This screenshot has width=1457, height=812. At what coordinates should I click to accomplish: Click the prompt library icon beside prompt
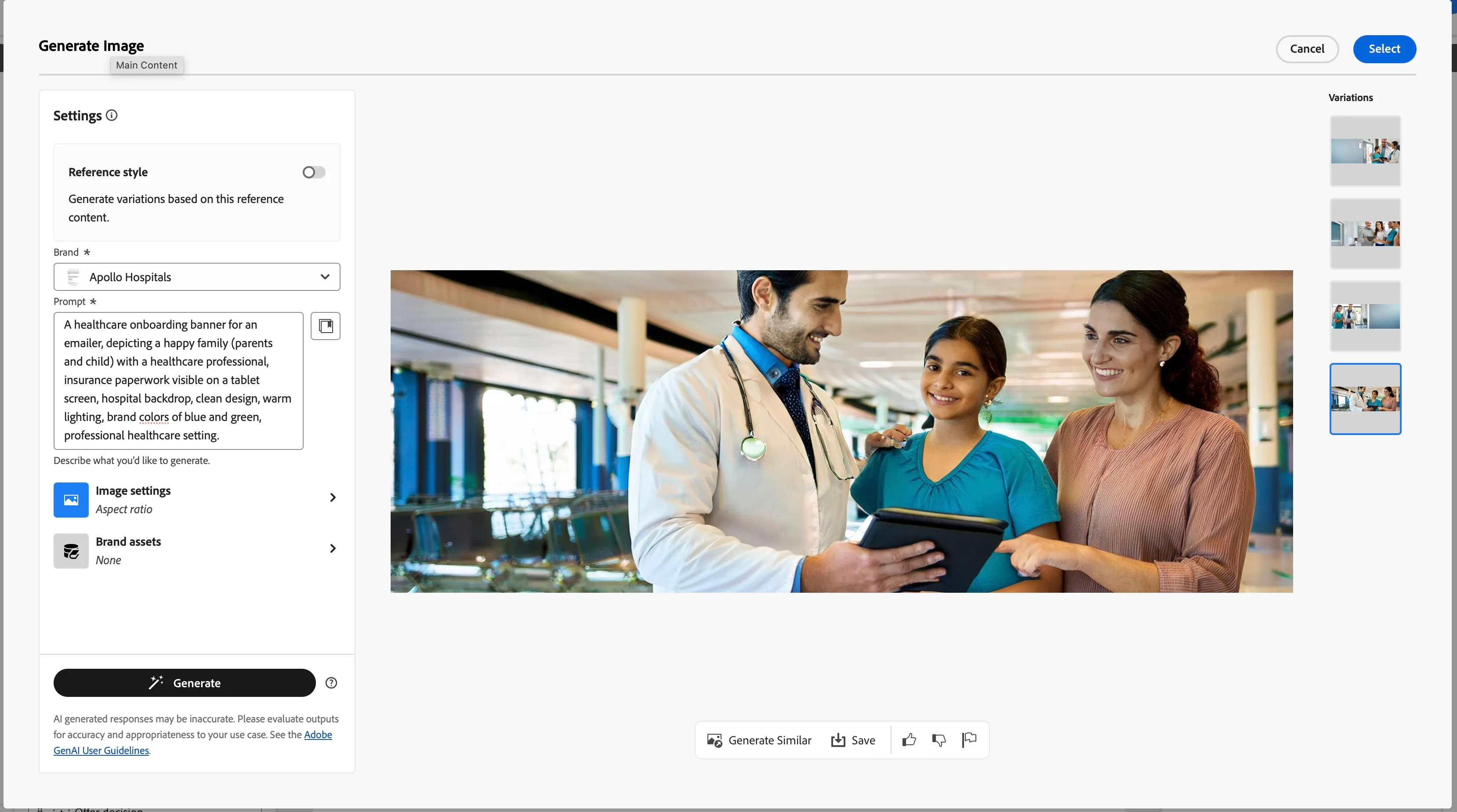coord(325,326)
